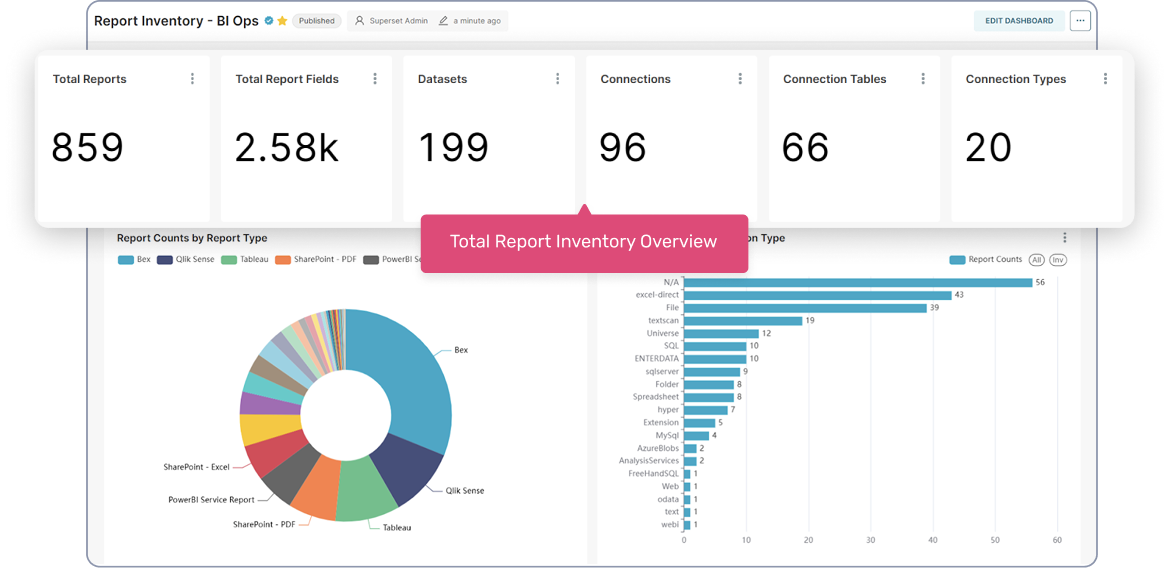Open the dashboard ellipsis actions menu
Image resolution: width=1170 pixels, height=568 pixels.
tap(1080, 21)
